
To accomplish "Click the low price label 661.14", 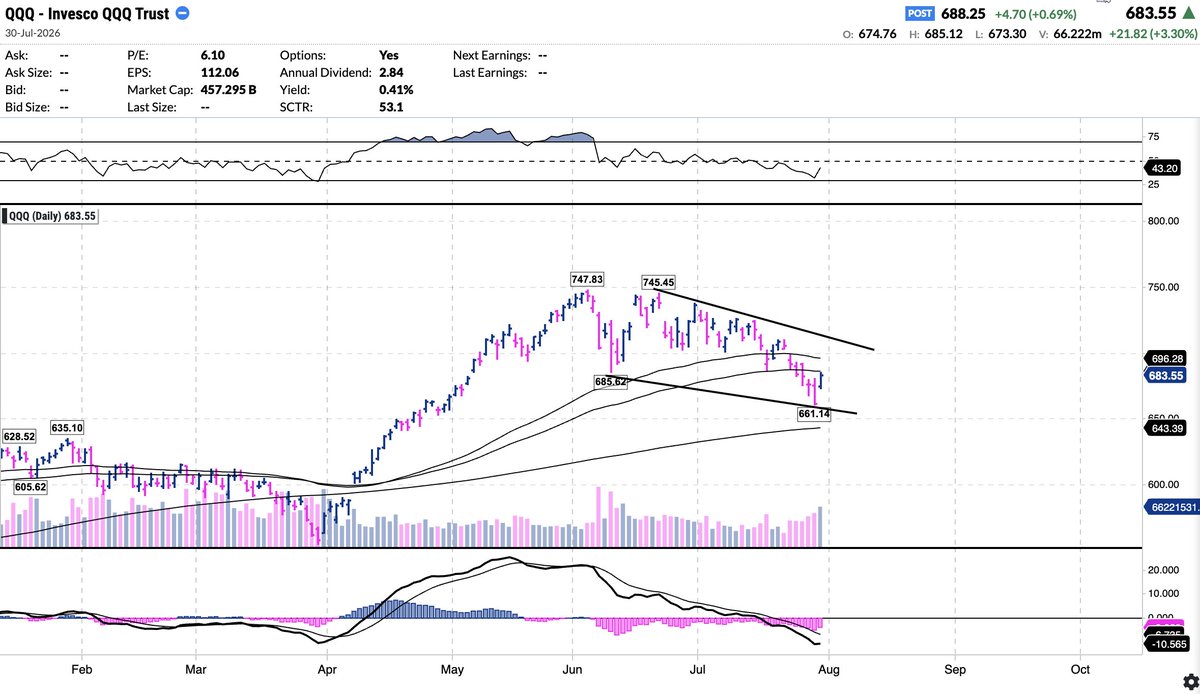I will (815, 414).
